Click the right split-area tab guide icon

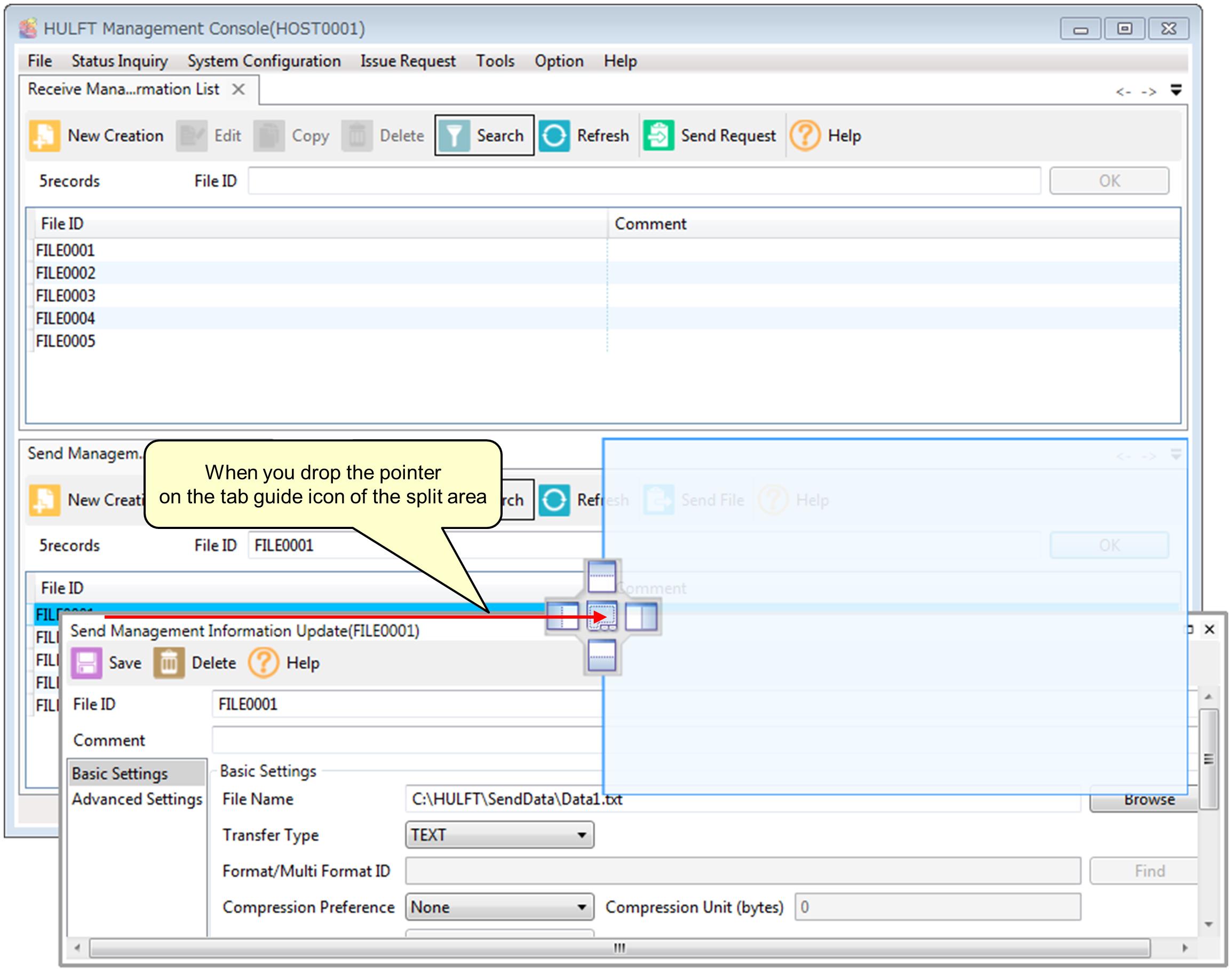641,617
